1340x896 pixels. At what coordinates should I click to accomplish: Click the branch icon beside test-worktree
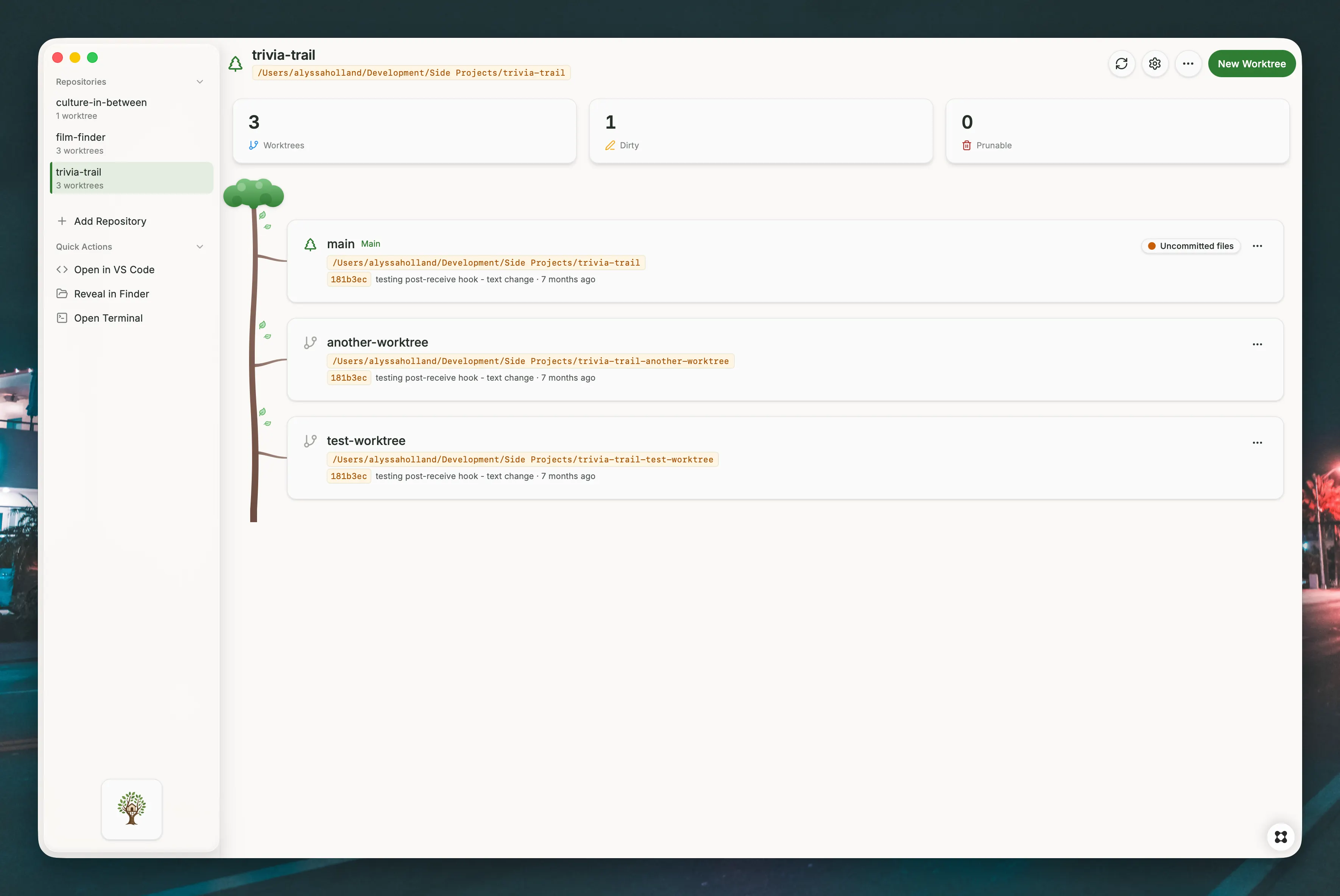(310, 441)
